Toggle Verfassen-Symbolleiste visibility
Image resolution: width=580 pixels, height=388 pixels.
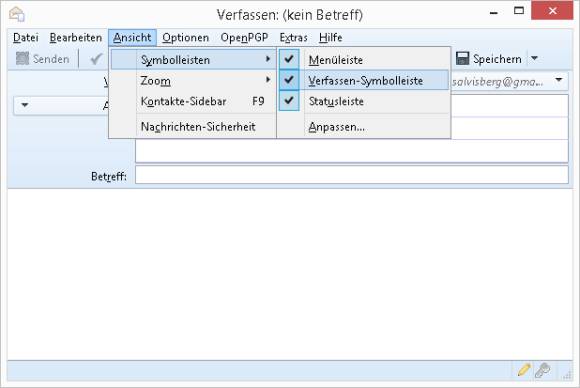[x=364, y=80]
